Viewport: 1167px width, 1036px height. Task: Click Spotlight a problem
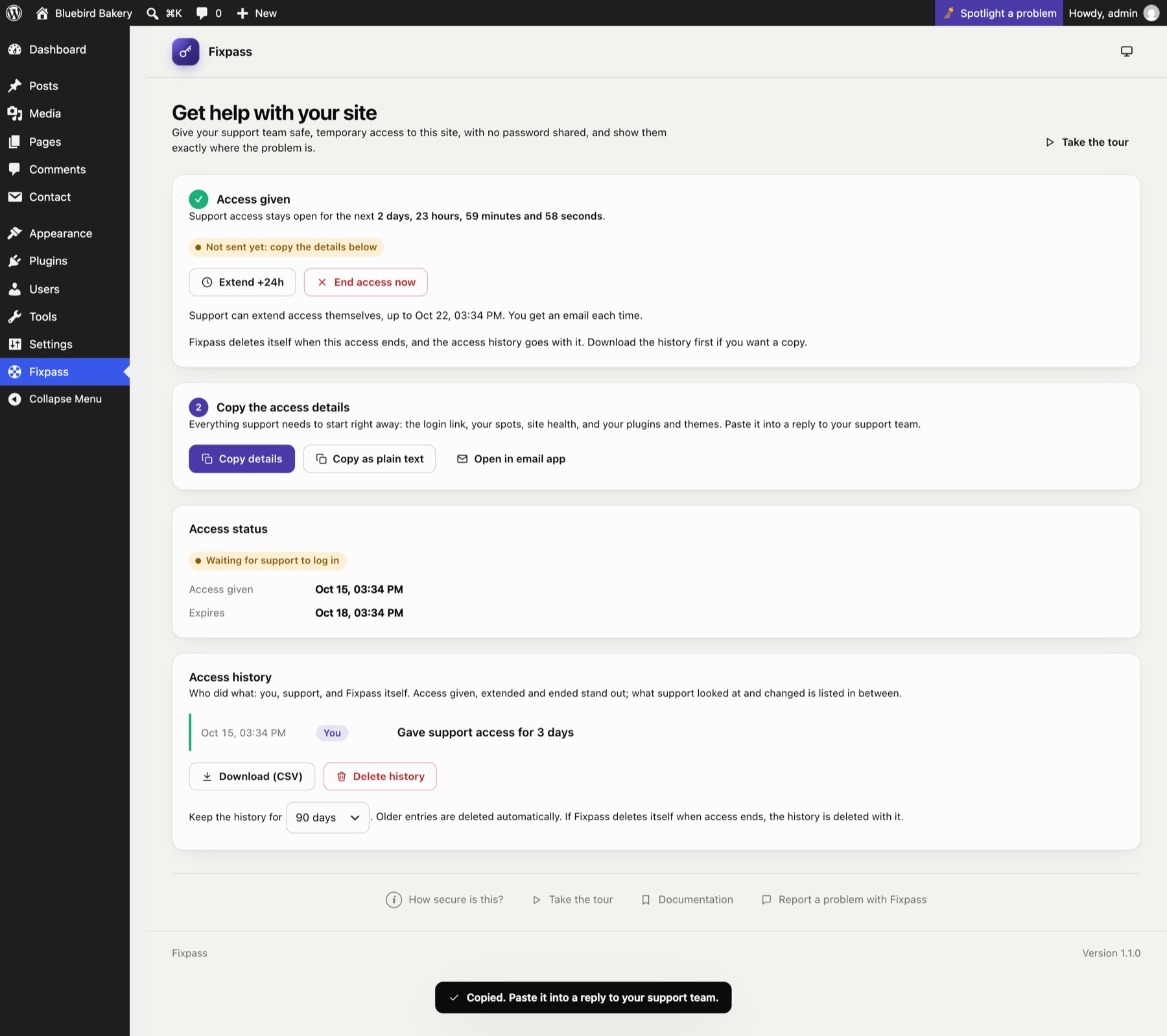[x=999, y=13]
